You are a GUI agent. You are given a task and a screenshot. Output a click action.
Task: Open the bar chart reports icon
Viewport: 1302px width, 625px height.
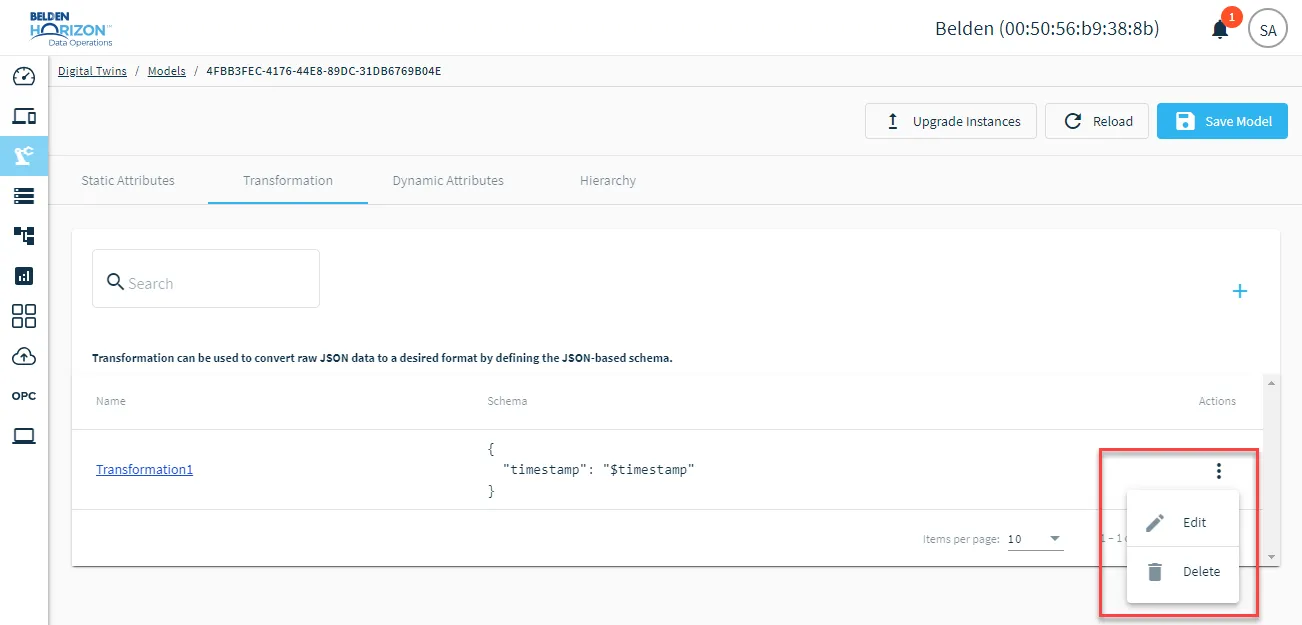point(24,276)
